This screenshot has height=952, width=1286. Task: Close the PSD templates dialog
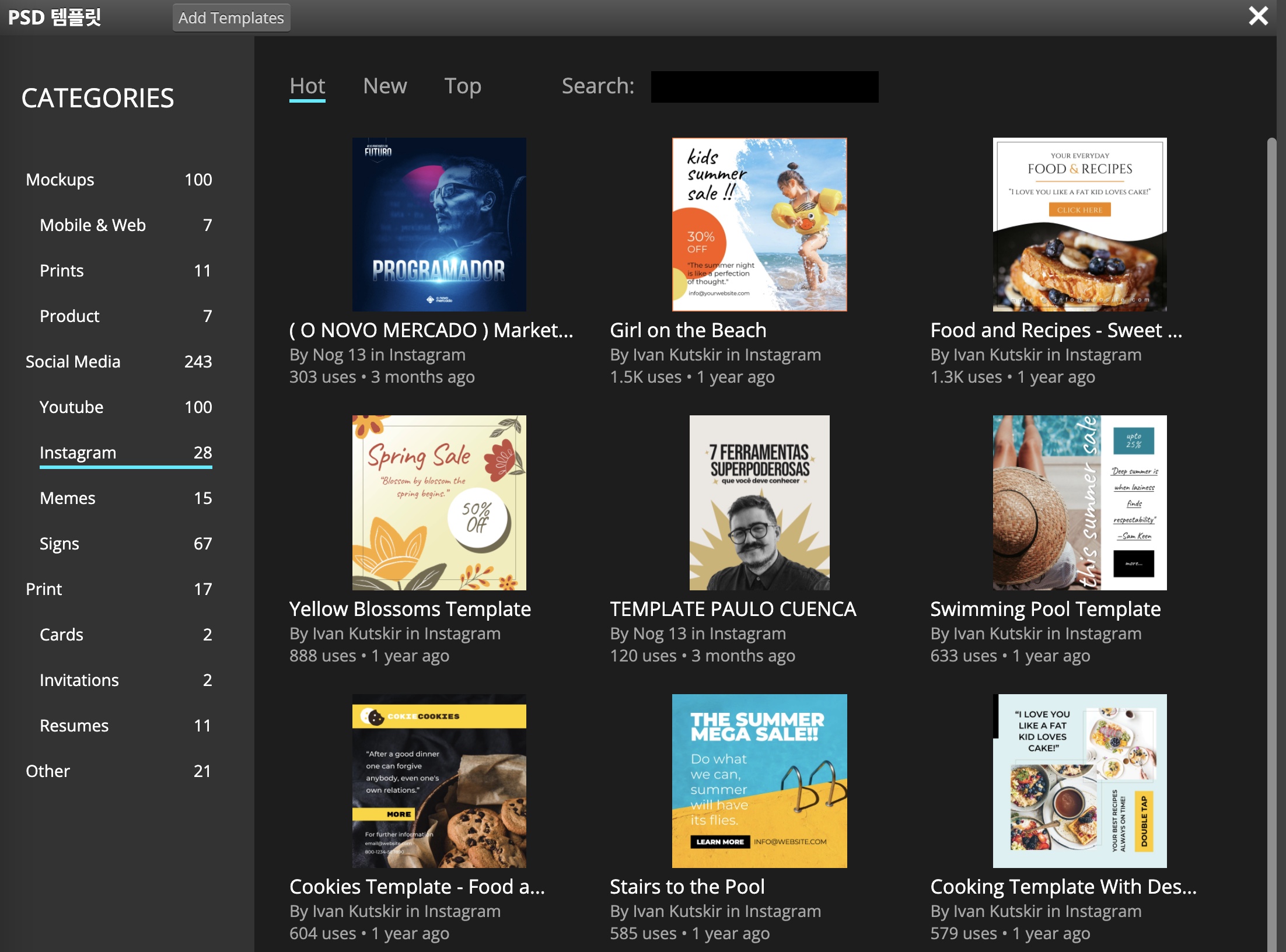(1257, 16)
